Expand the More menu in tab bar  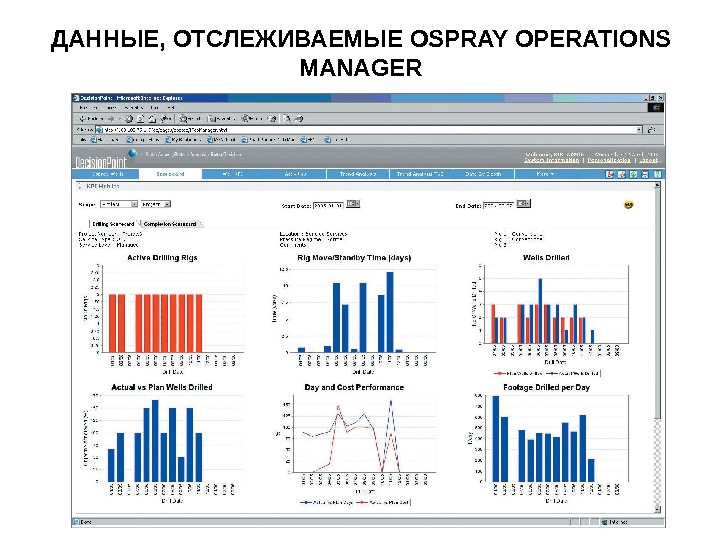point(545,174)
